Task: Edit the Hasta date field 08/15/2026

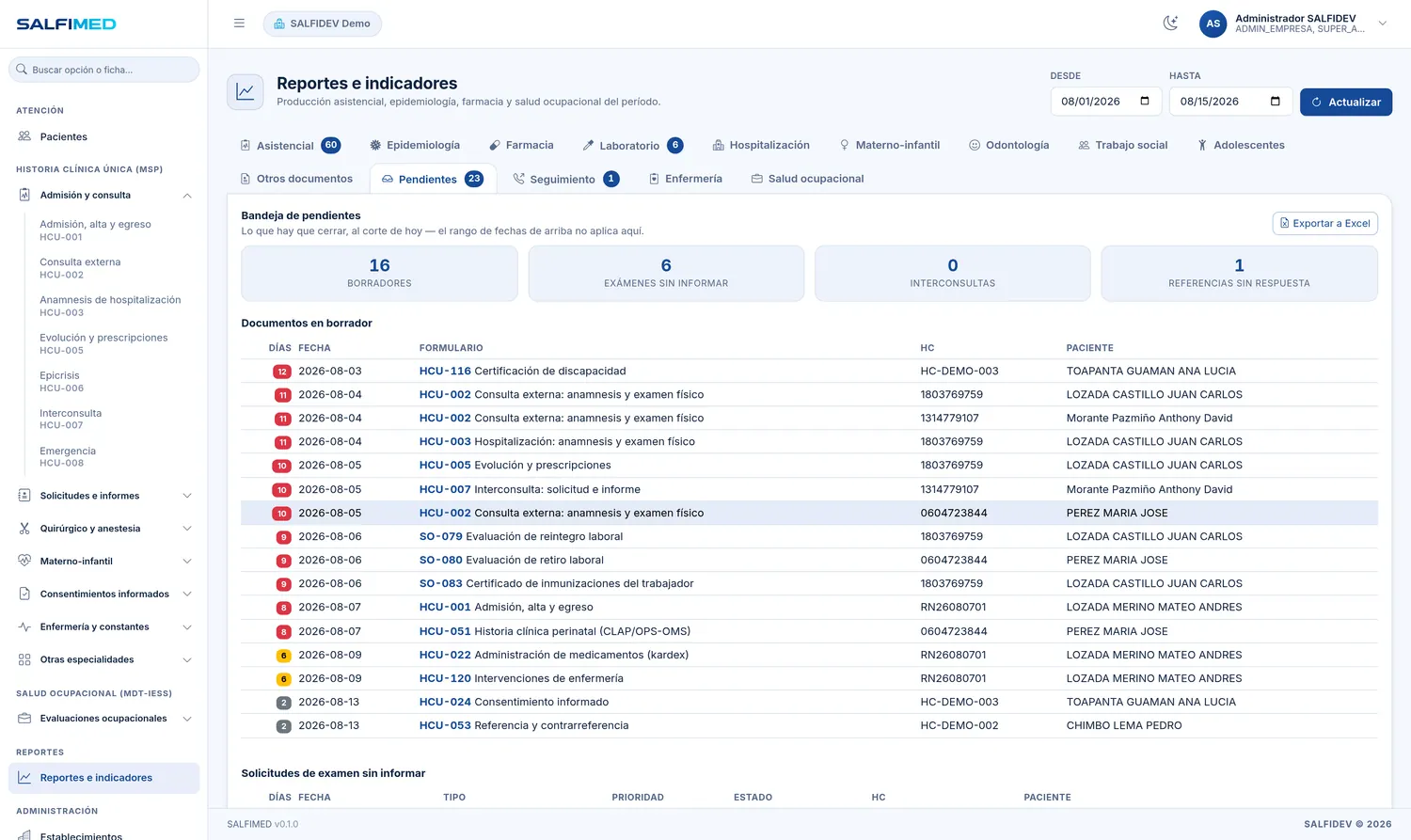Action: click(x=1230, y=102)
